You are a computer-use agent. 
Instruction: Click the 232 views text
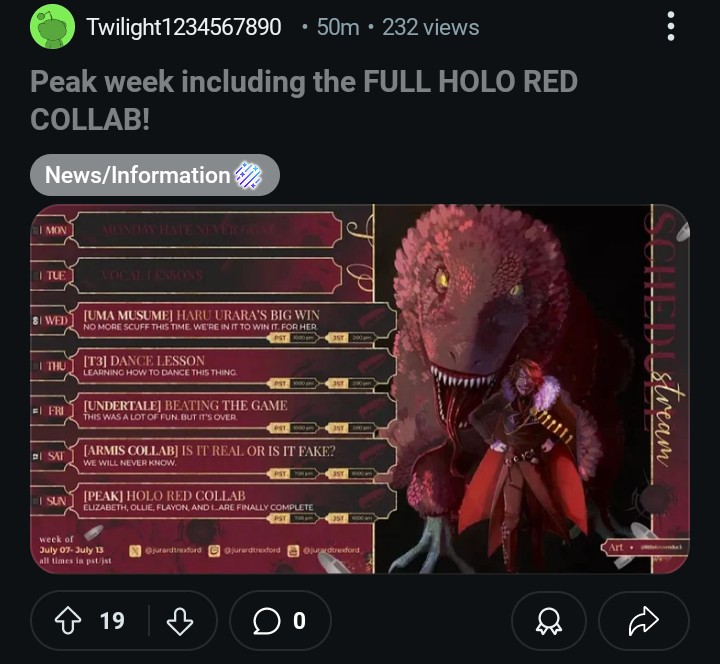[x=431, y=27]
